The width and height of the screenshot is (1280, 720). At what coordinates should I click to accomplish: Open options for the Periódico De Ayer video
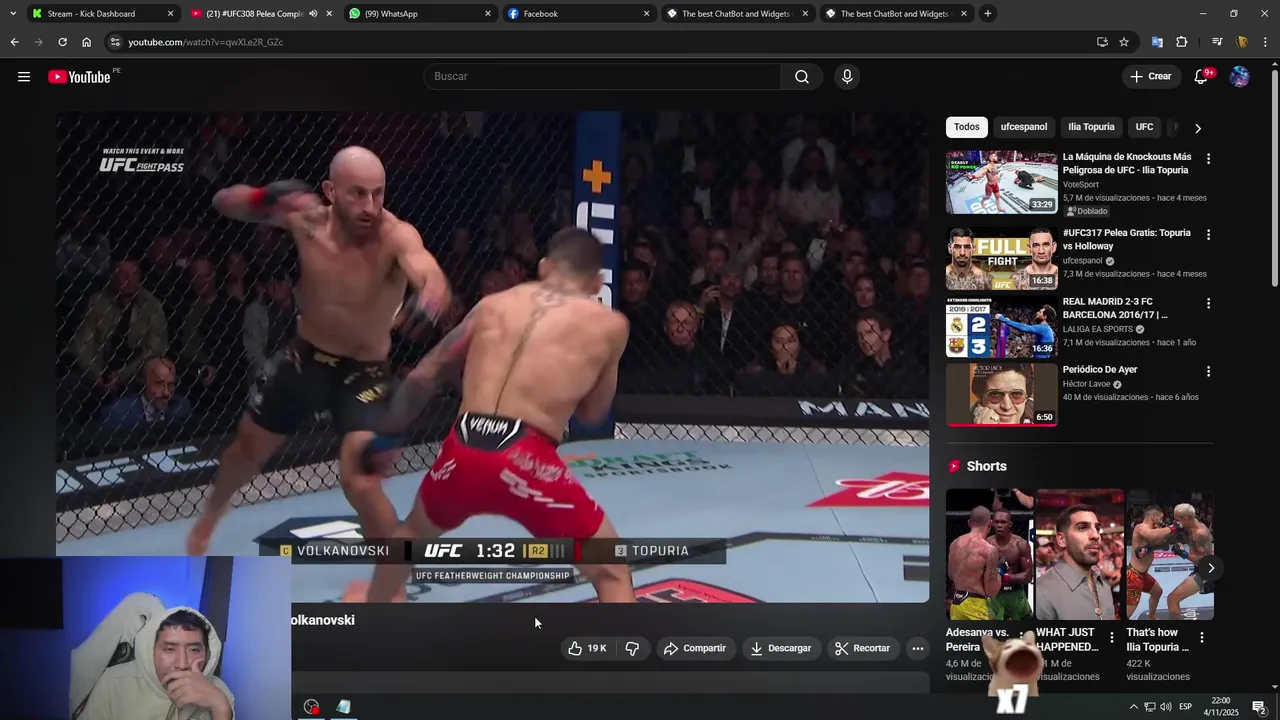(x=1208, y=372)
